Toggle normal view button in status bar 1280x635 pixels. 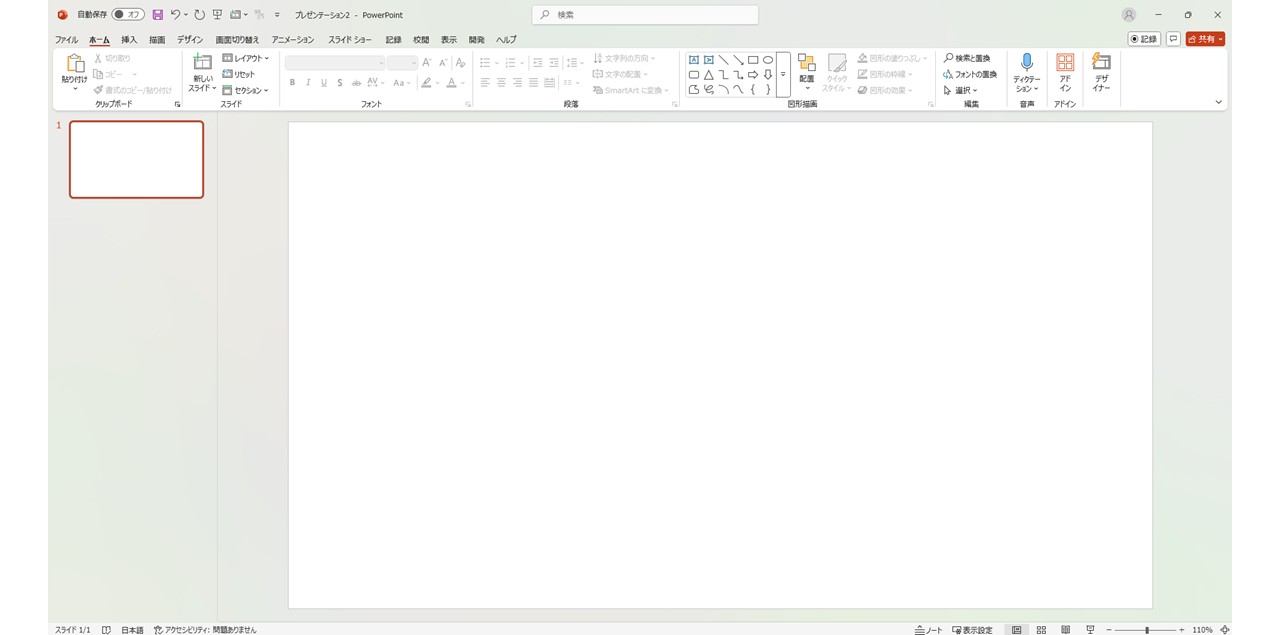point(1017,630)
